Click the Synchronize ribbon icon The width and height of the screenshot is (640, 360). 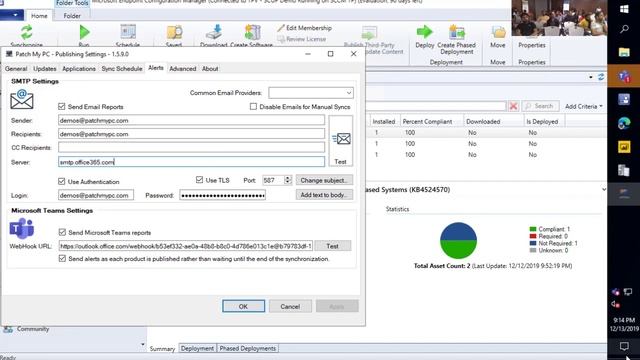[27, 33]
